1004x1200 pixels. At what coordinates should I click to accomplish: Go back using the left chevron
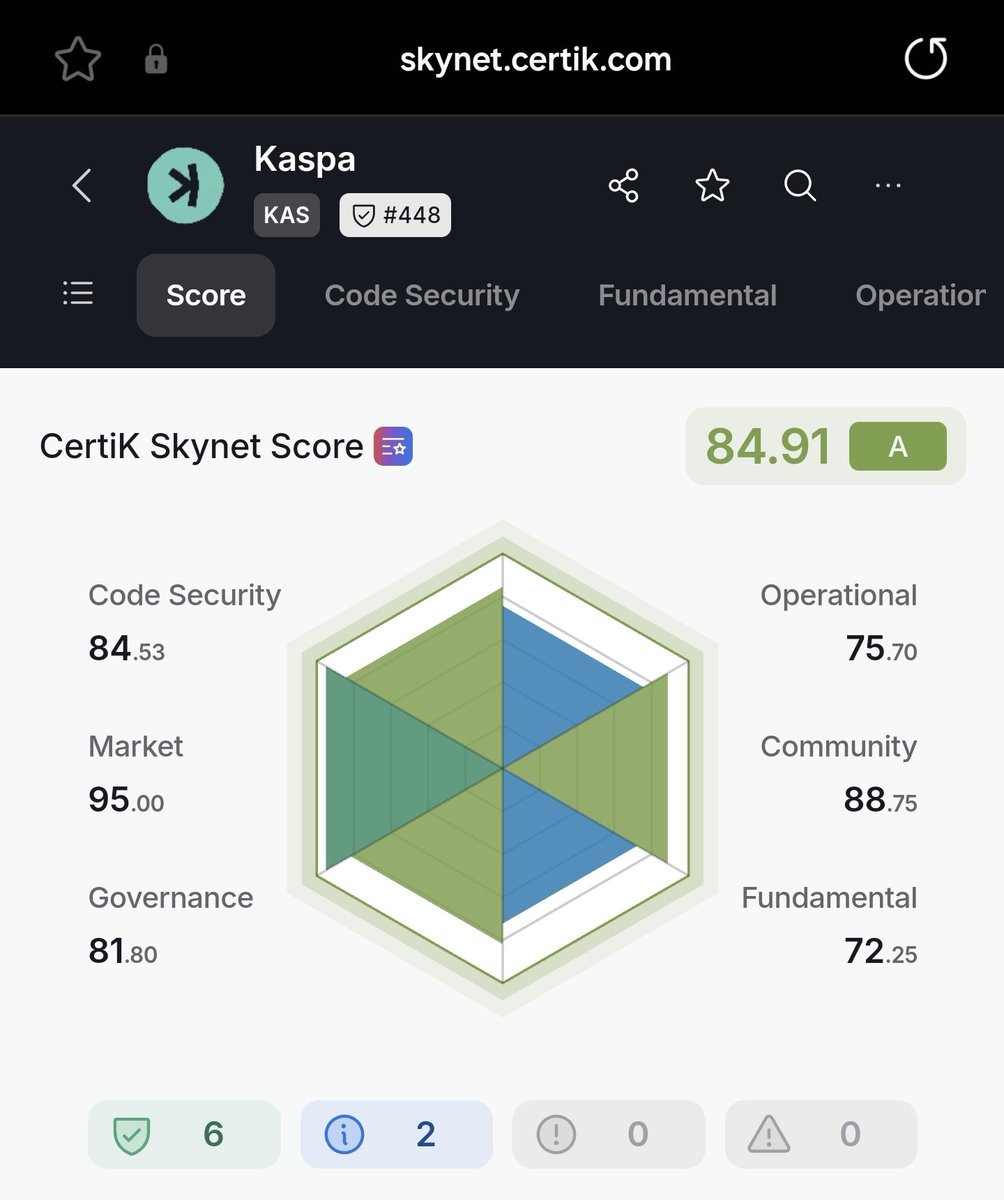point(81,186)
